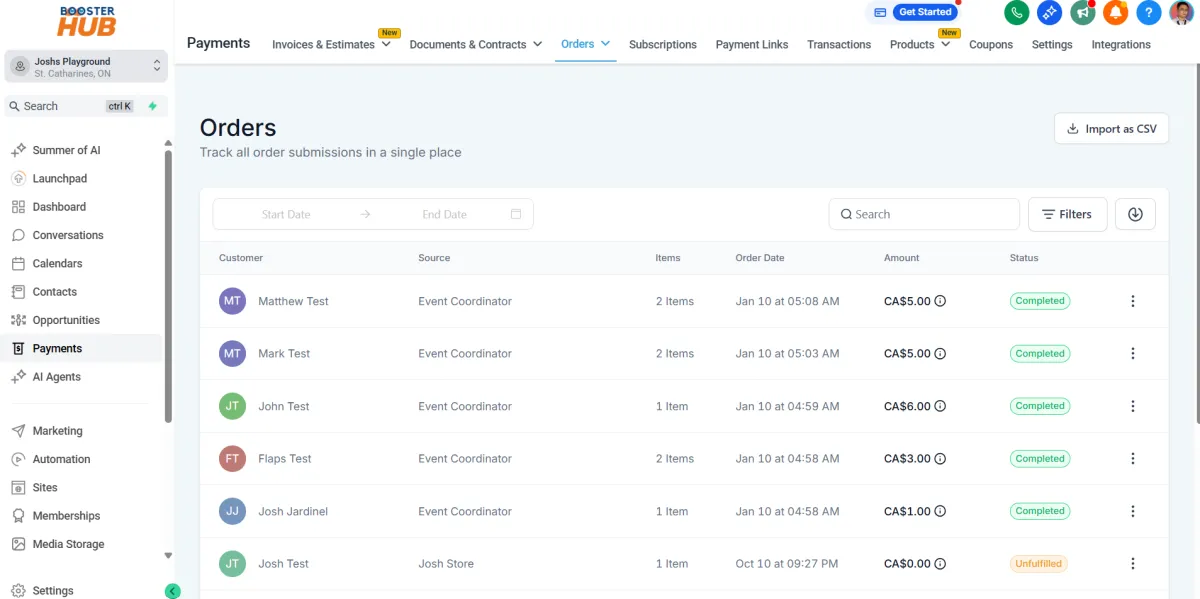Switch workspace via Joshs Playground selector
This screenshot has height=599, width=1200.
point(85,67)
